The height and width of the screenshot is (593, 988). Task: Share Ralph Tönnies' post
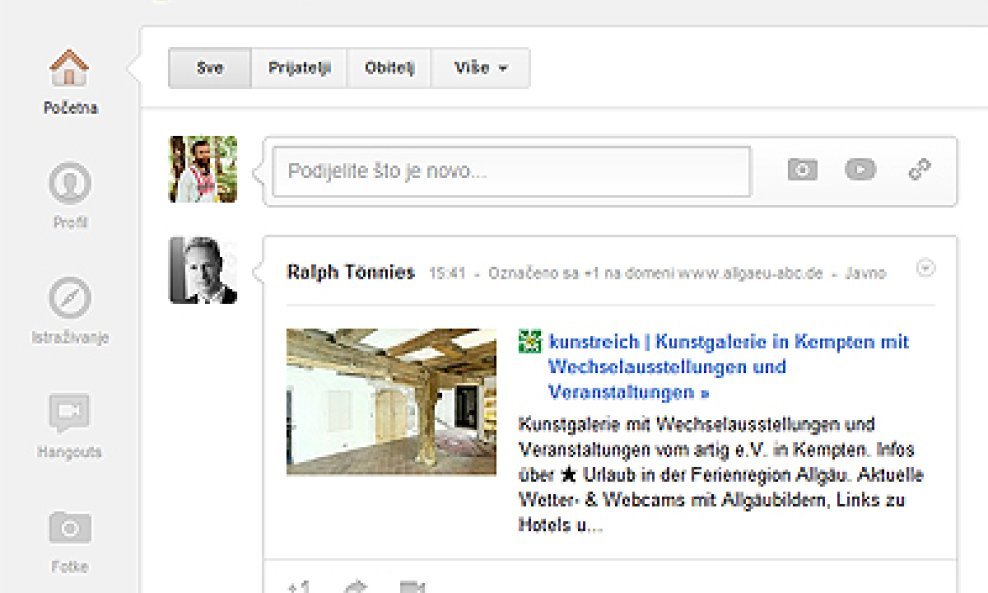pyautogui.click(x=358, y=585)
